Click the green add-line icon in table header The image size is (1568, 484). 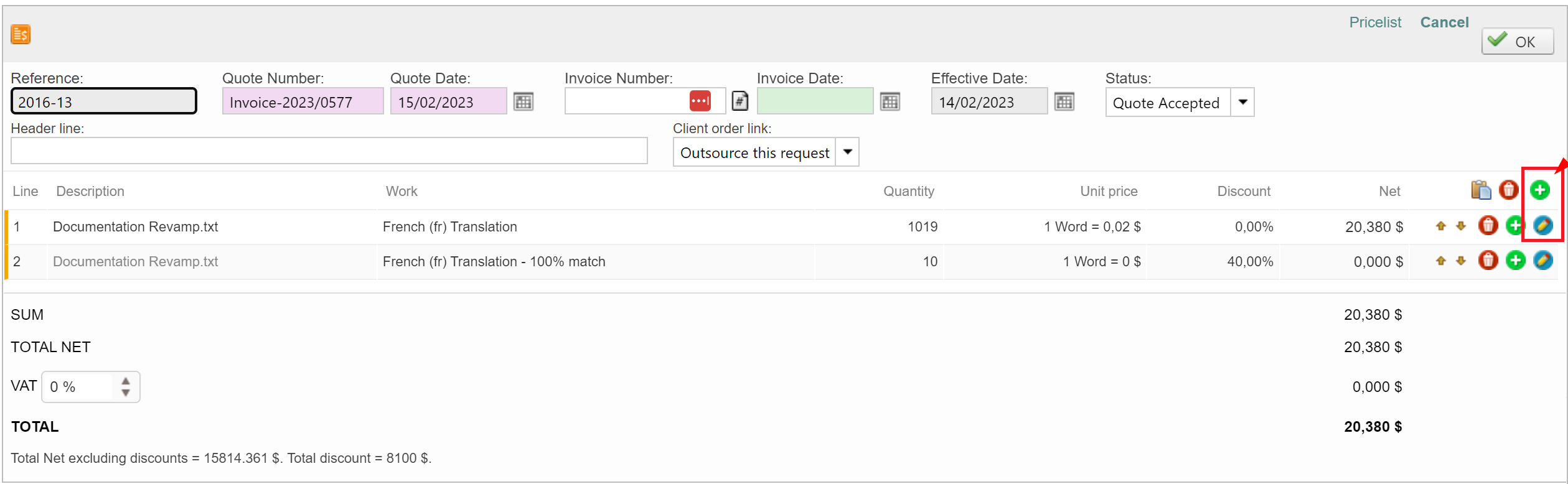[1539, 190]
